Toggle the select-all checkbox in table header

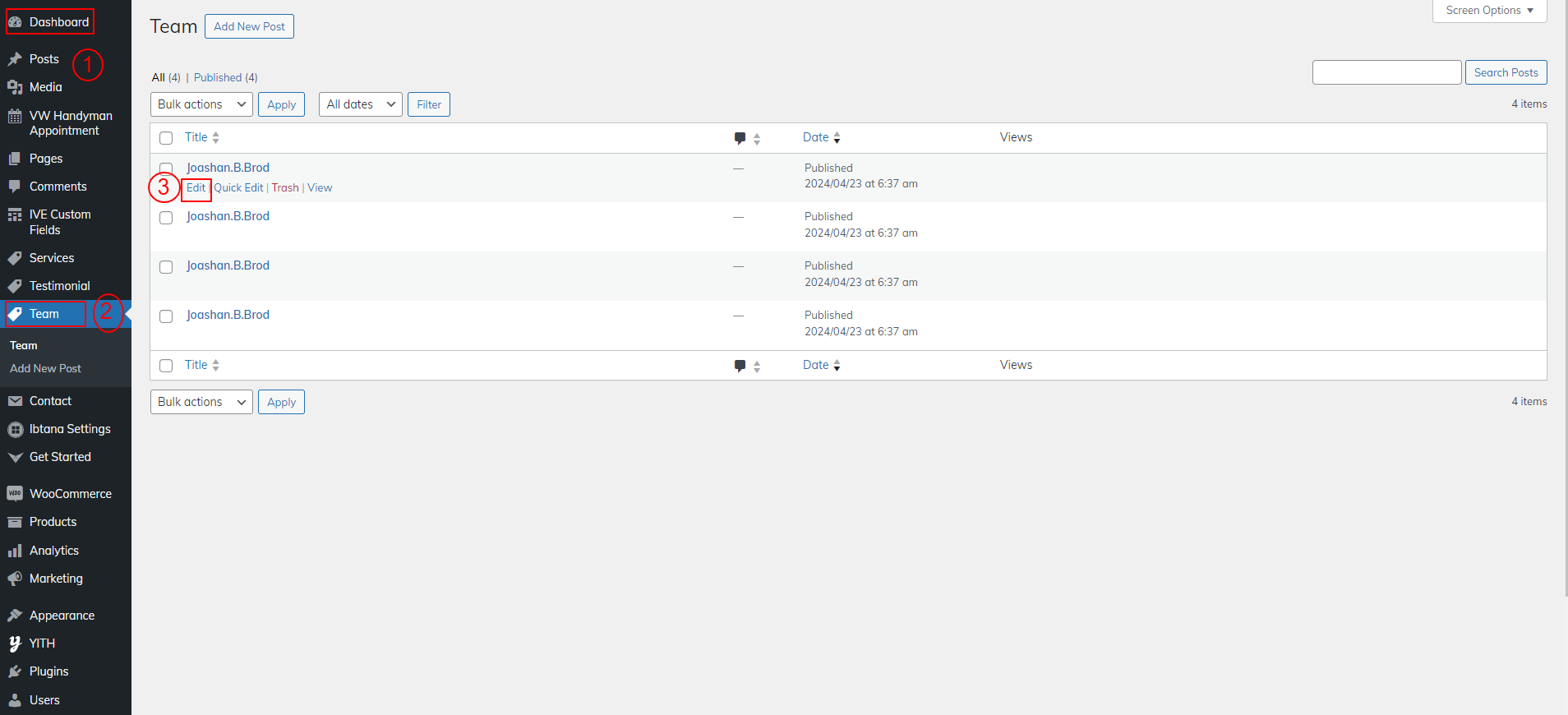pos(166,138)
